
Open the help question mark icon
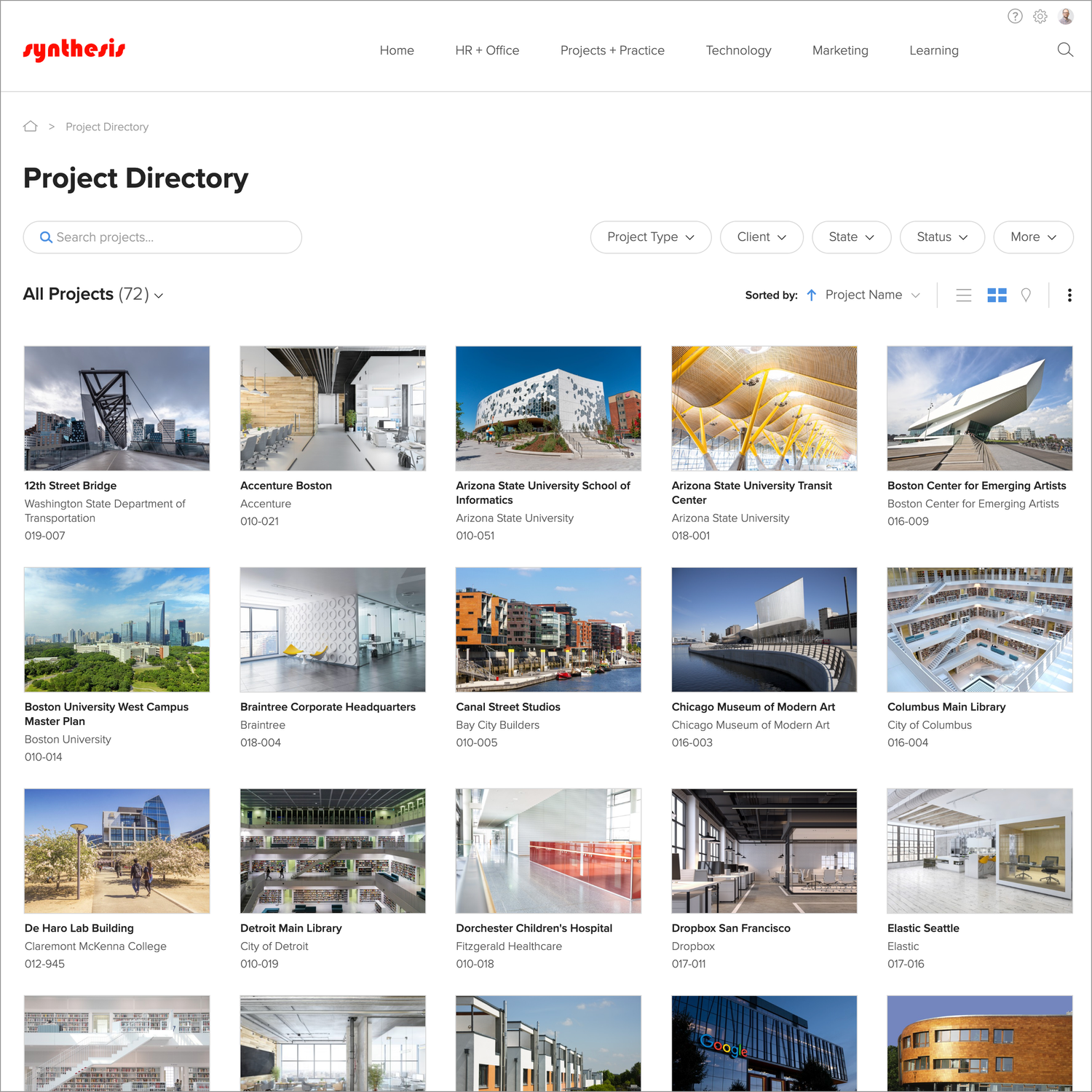[1015, 16]
